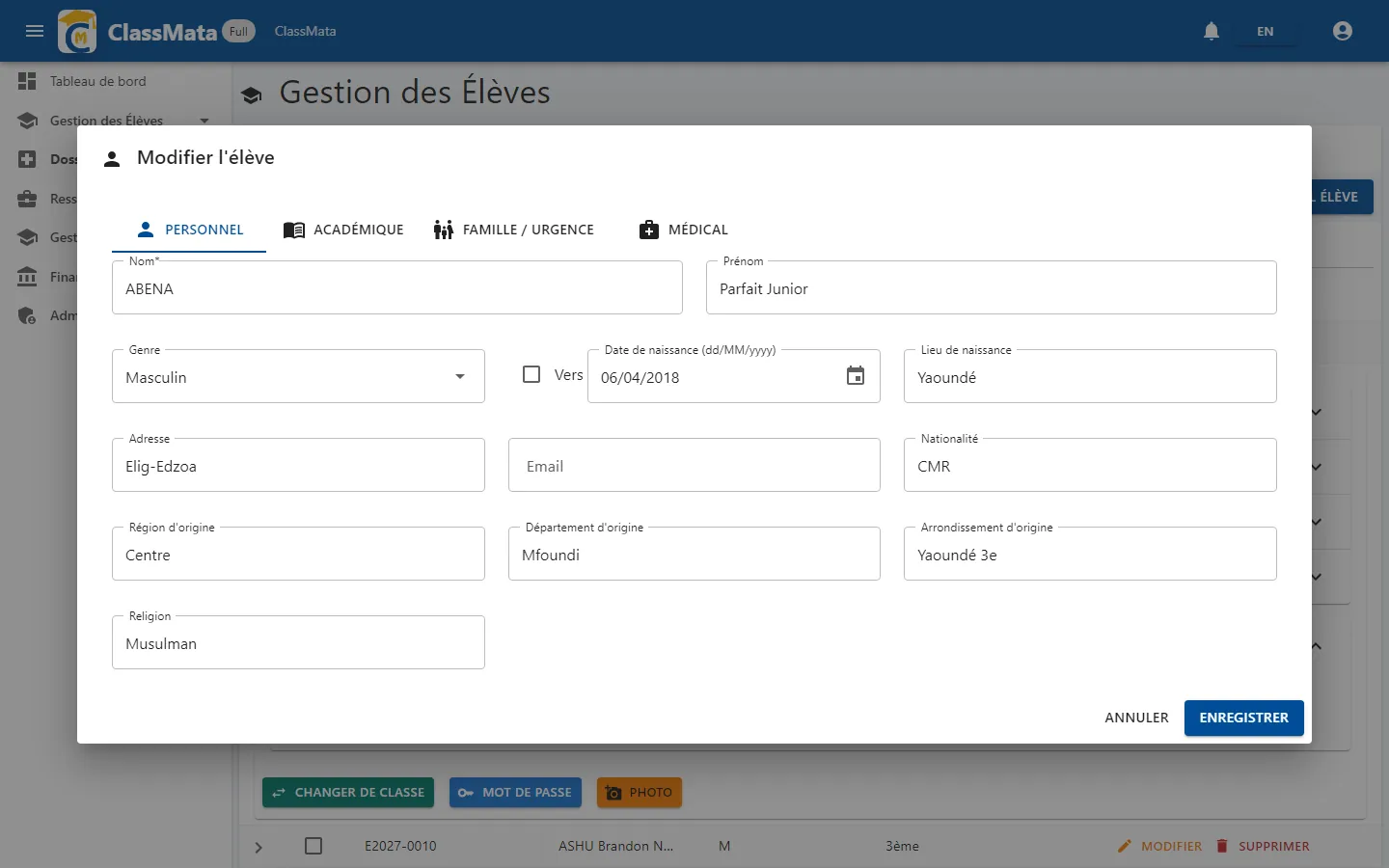
Task: Toggle the Vers approximate date checkbox
Action: point(531,374)
